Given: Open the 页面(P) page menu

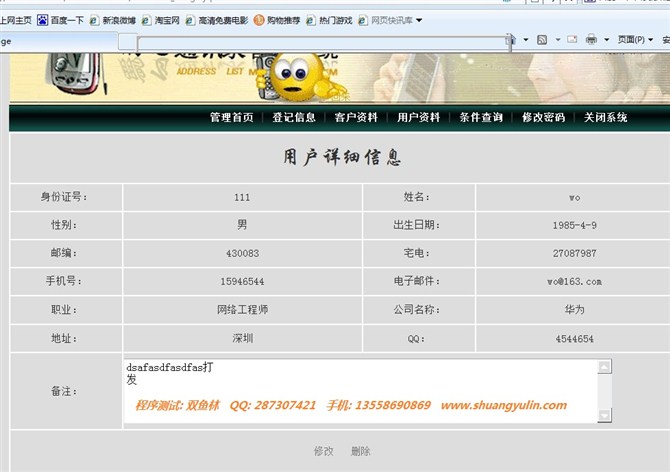Looking at the screenshot, I should [635, 40].
